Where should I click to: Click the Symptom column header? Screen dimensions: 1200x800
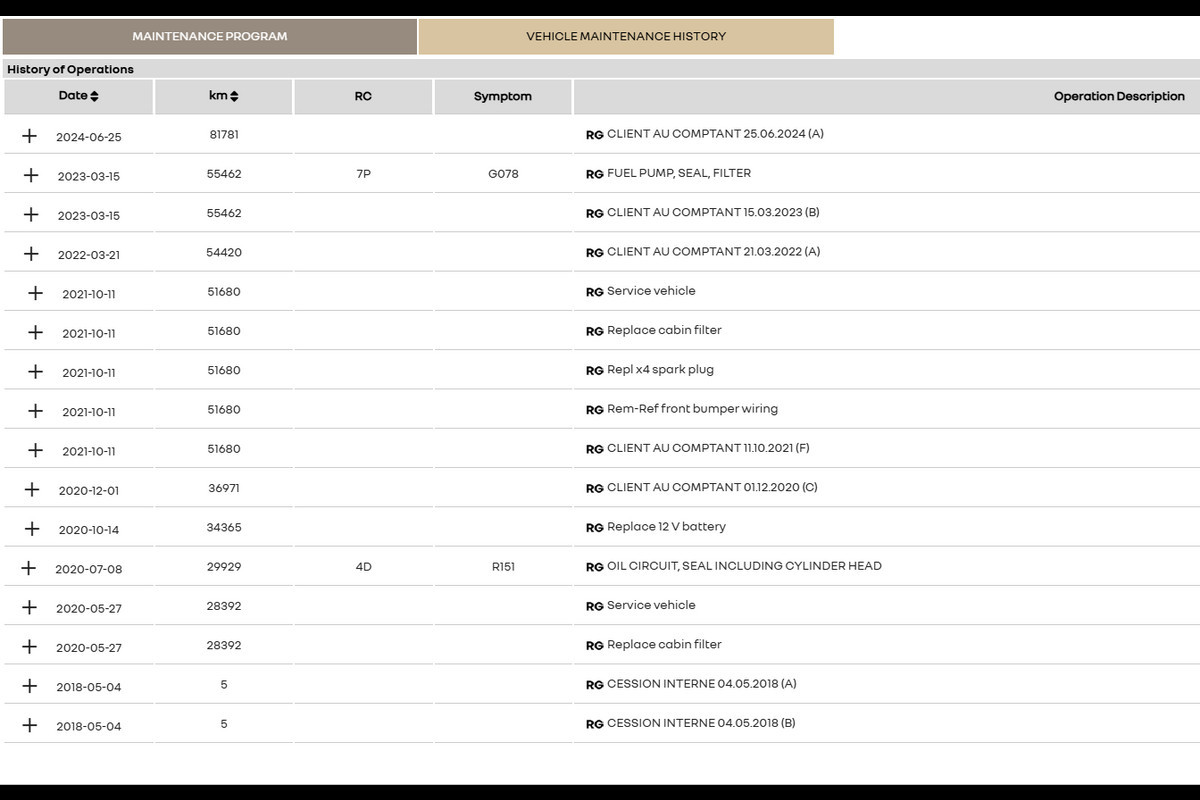point(502,97)
